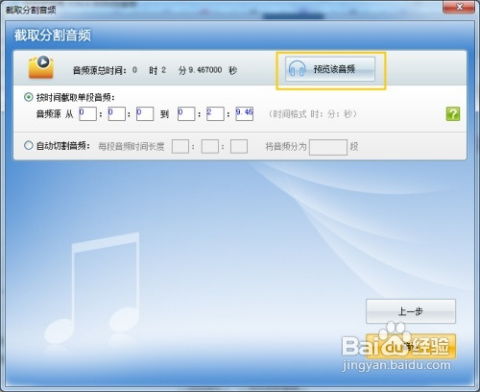480x392 pixels.
Task: Click the 将音频分为 segment count field
Action: [328, 147]
